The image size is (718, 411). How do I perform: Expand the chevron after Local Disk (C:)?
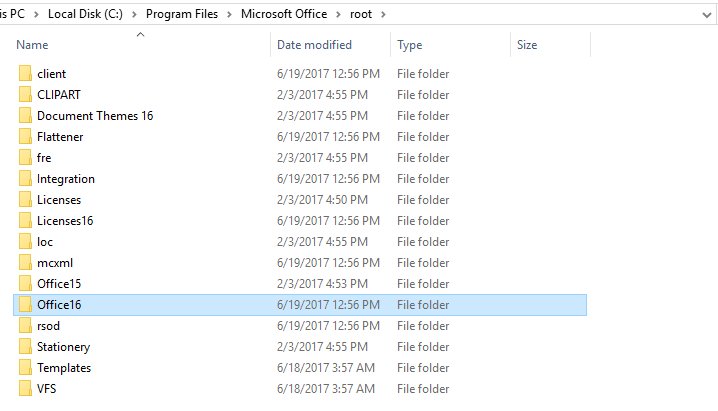click(134, 15)
